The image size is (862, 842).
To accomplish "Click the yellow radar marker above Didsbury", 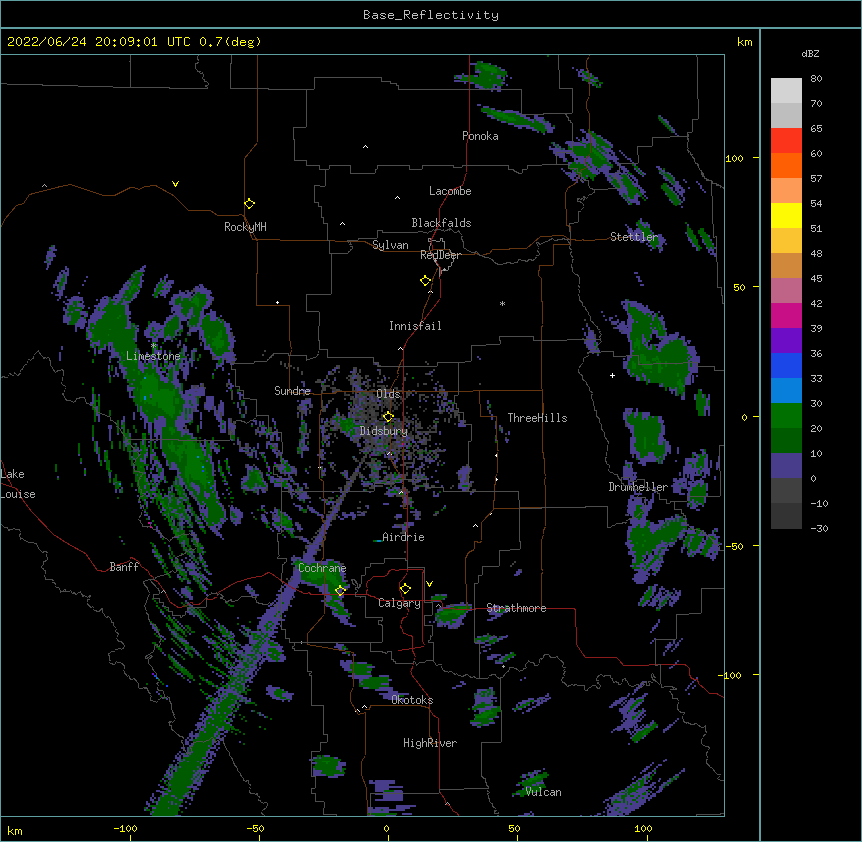I will (x=388, y=416).
